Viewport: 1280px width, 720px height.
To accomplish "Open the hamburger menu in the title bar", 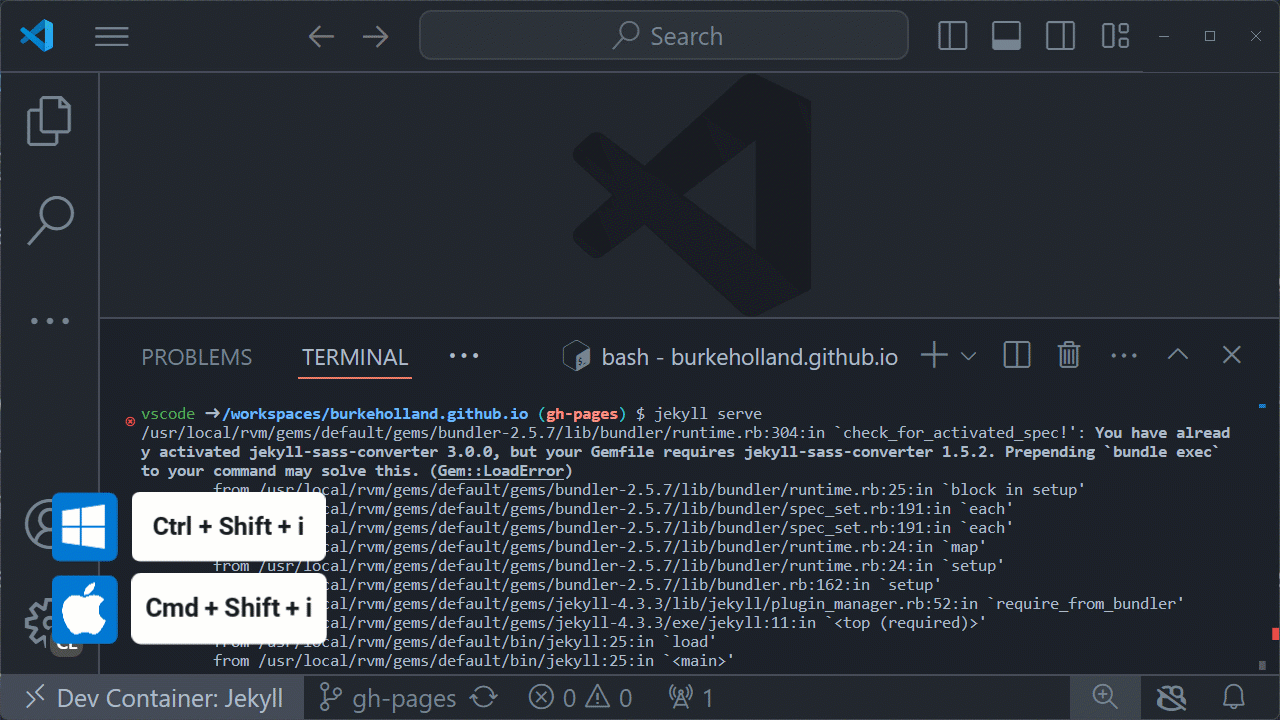I will point(111,36).
